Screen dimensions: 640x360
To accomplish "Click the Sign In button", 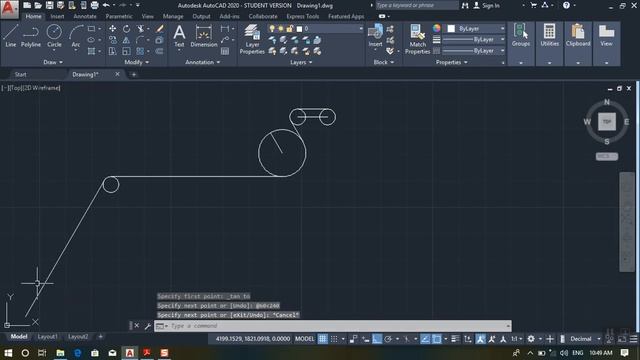I will click(x=486, y=5).
